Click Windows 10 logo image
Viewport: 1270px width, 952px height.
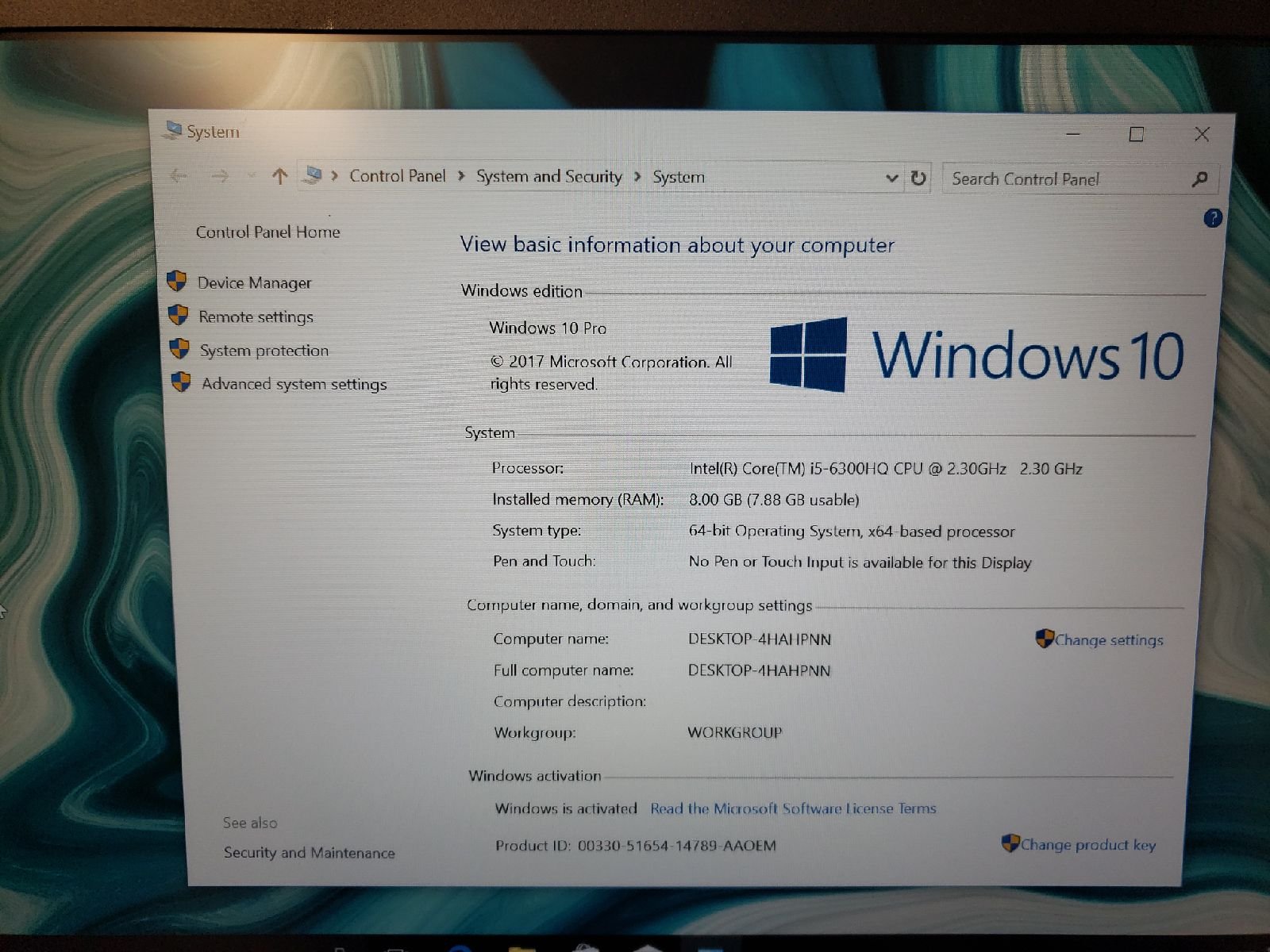pos(977,355)
